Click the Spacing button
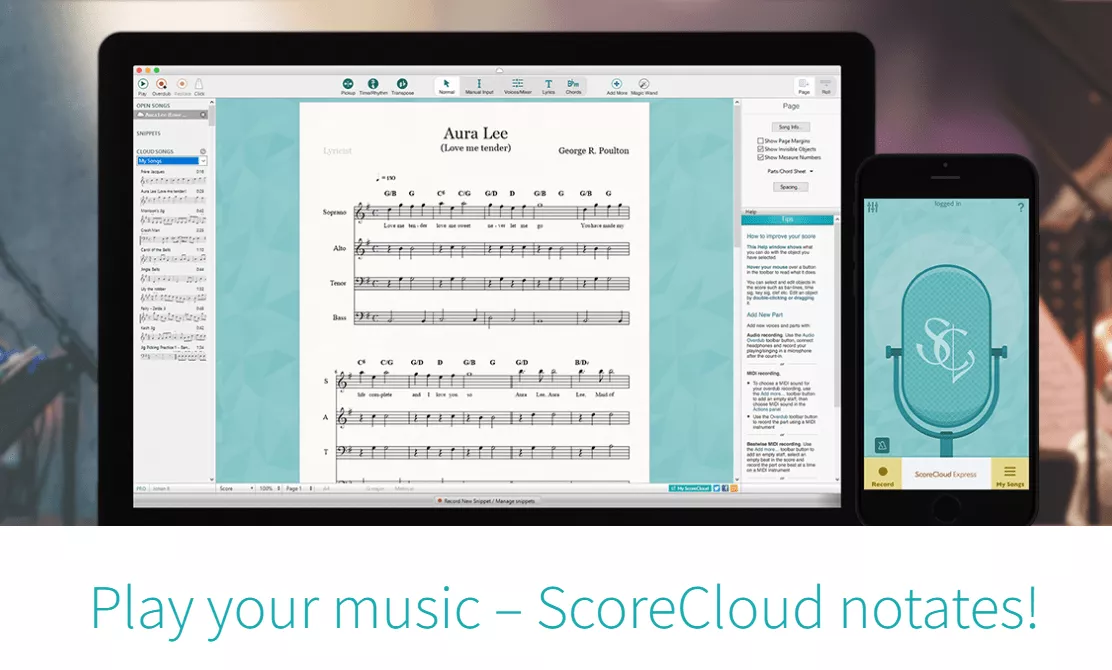Image resolution: width=1112 pixels, height=670 pixels. (790, 187)
